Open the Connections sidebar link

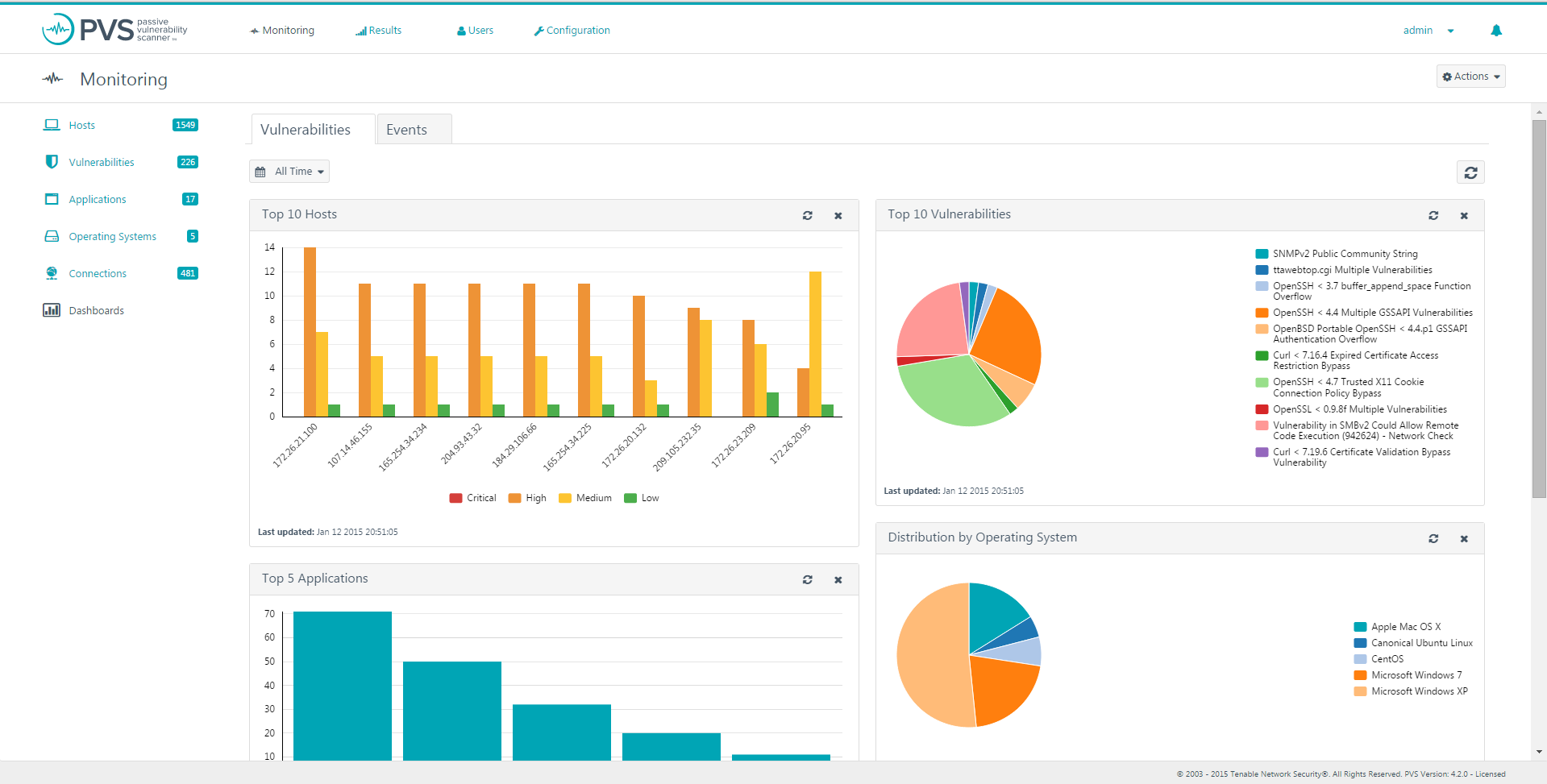click(98, 273)
